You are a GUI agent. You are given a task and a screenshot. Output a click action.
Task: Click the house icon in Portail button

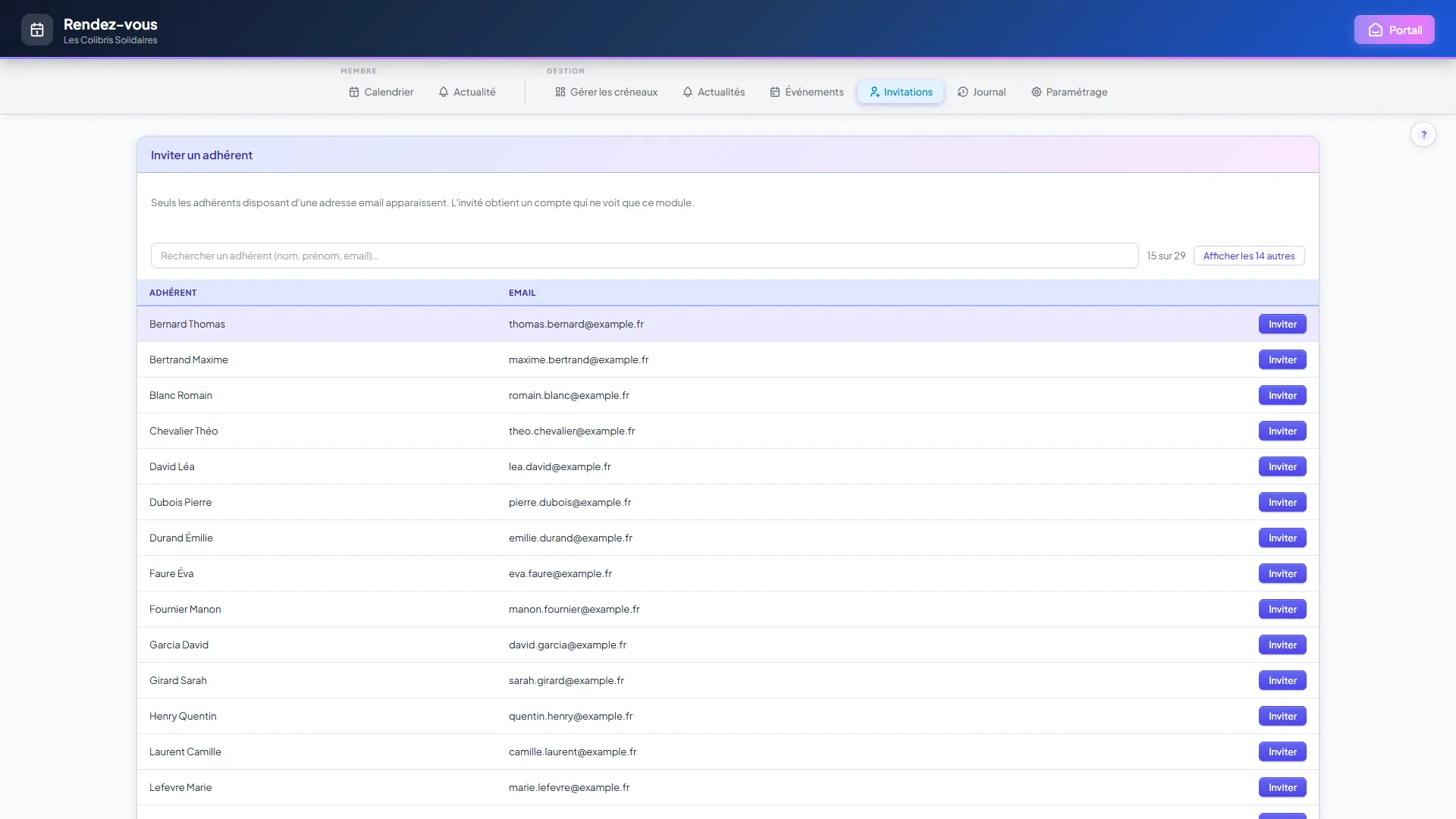coord(1375,30)
